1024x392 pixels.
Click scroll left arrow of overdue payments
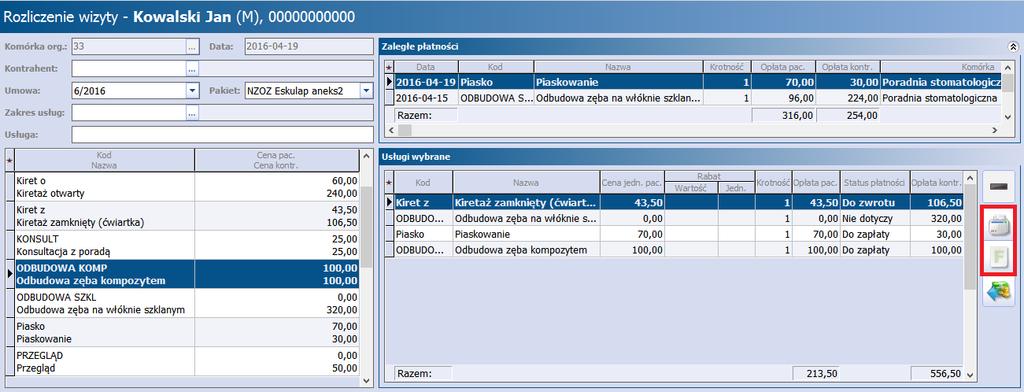(391, 130)
